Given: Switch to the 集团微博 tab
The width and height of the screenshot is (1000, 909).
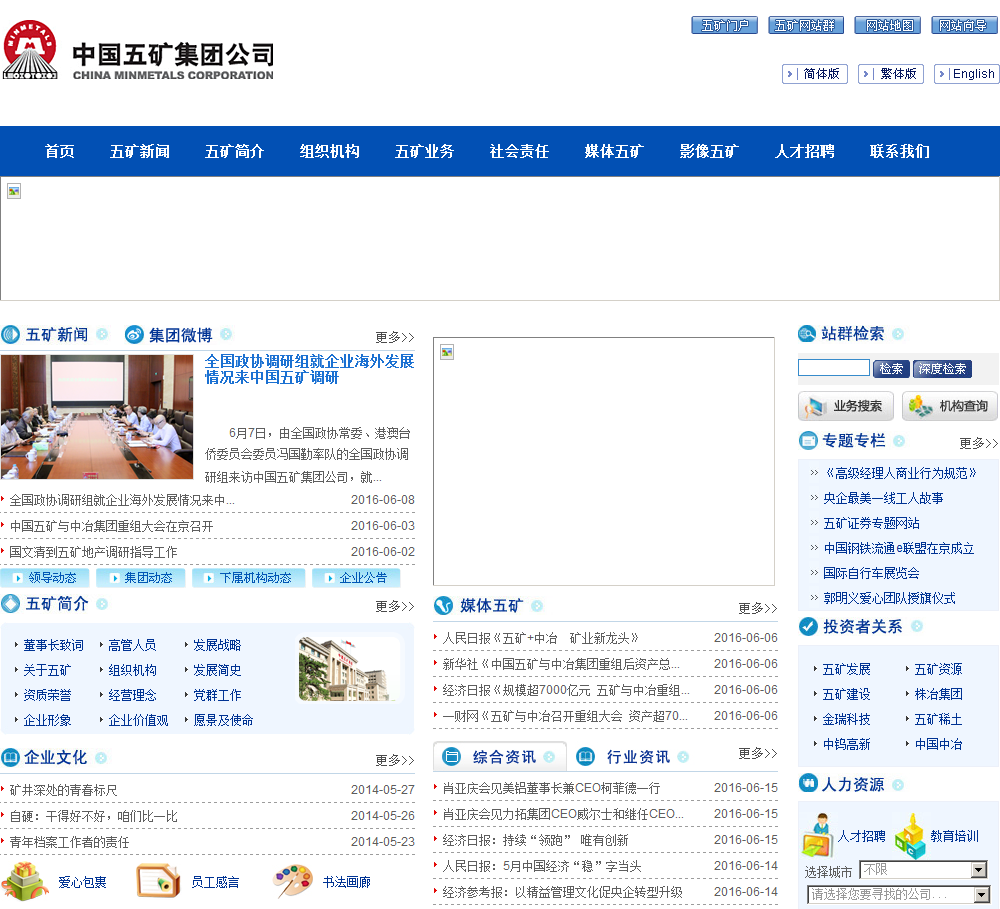Looking at the screenshot, I should click(180, 335).
